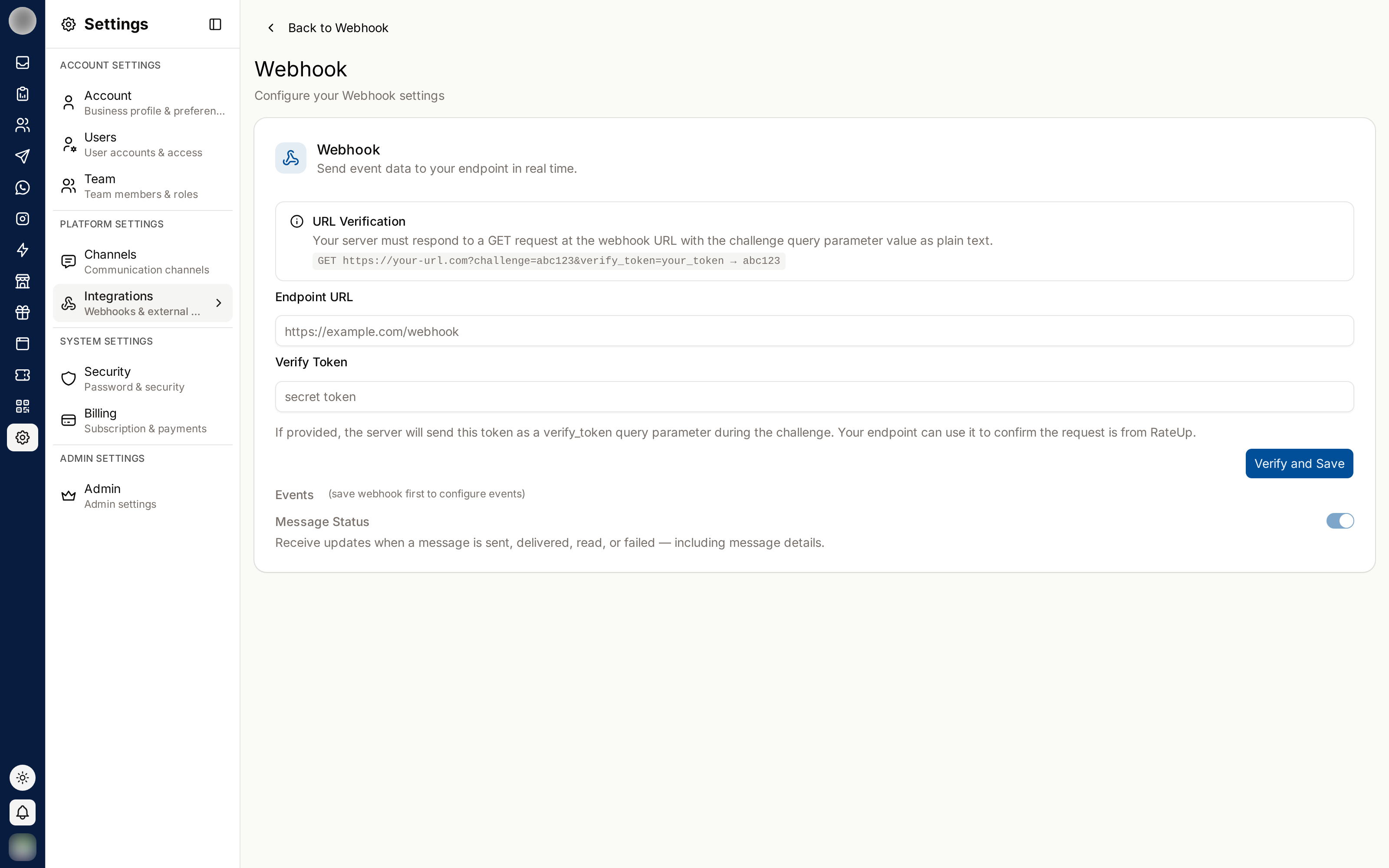Click the Verify and Save button
Screen dimensions: 1389x868
pyautogui.click(x=1299, y=463)
